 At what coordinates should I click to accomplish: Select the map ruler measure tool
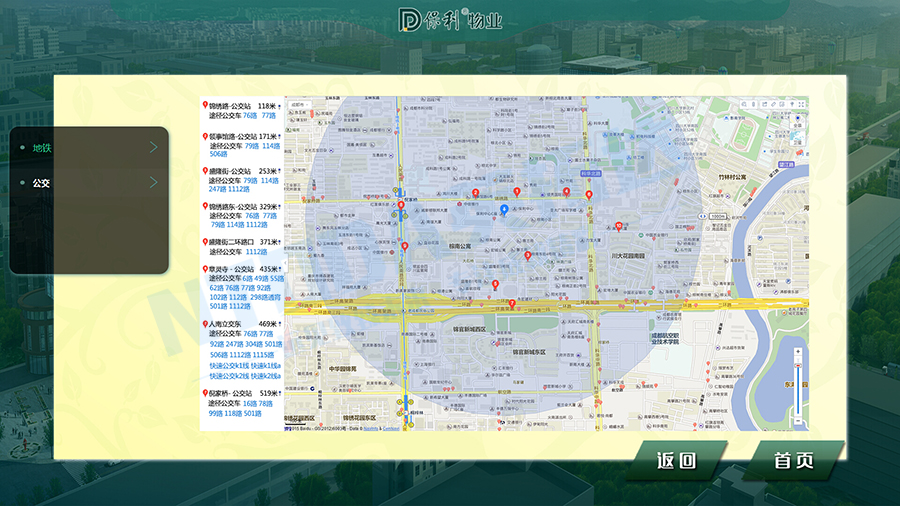click(x=773, y=104)
